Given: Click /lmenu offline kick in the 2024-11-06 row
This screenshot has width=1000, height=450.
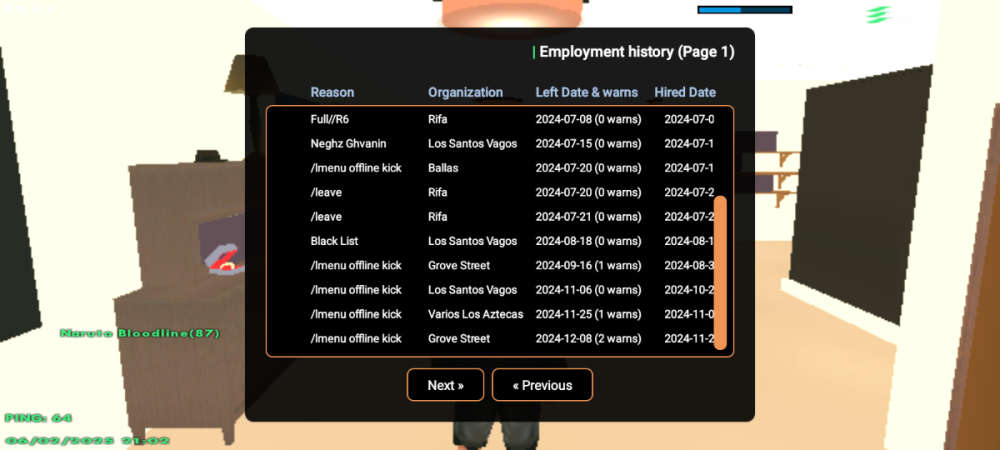Looking at the screenshot, I should tap(356, 290).
